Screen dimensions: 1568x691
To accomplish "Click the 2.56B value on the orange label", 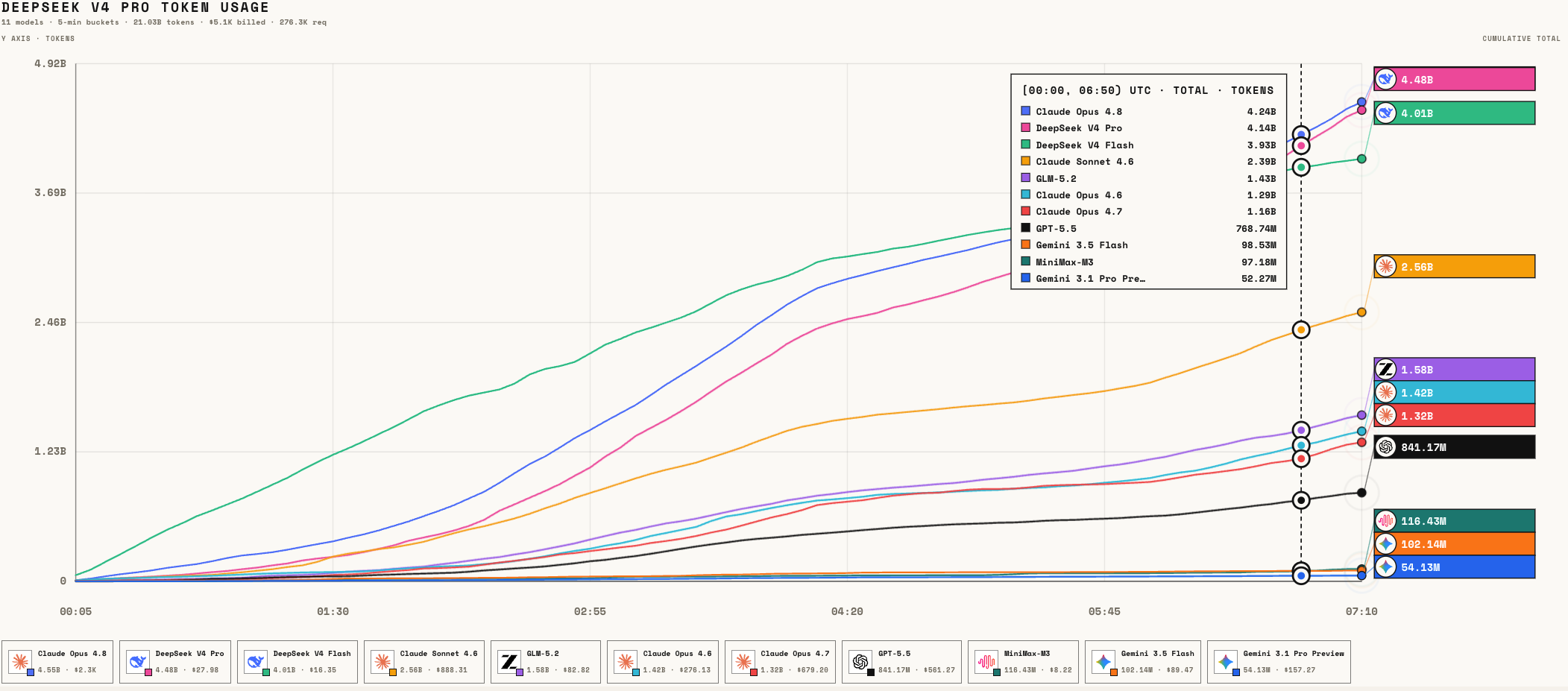I will (x=1417, y=267).
